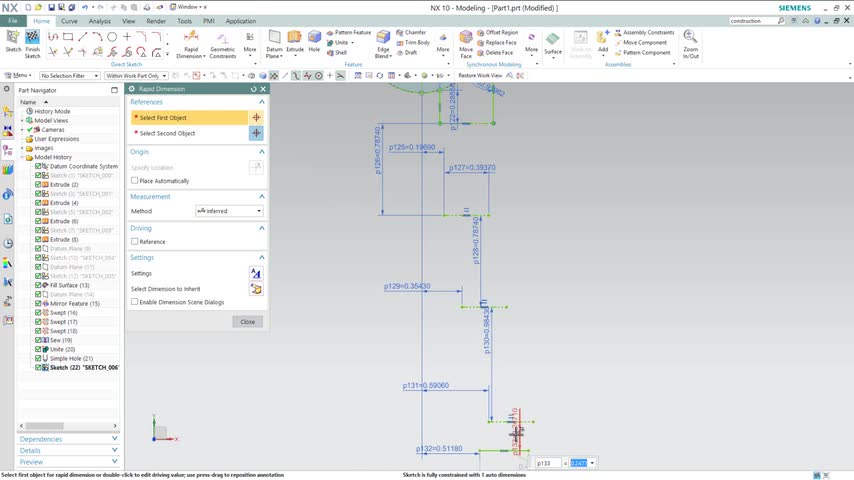Click the Select Second Object picker icon

tap(256, 133)
